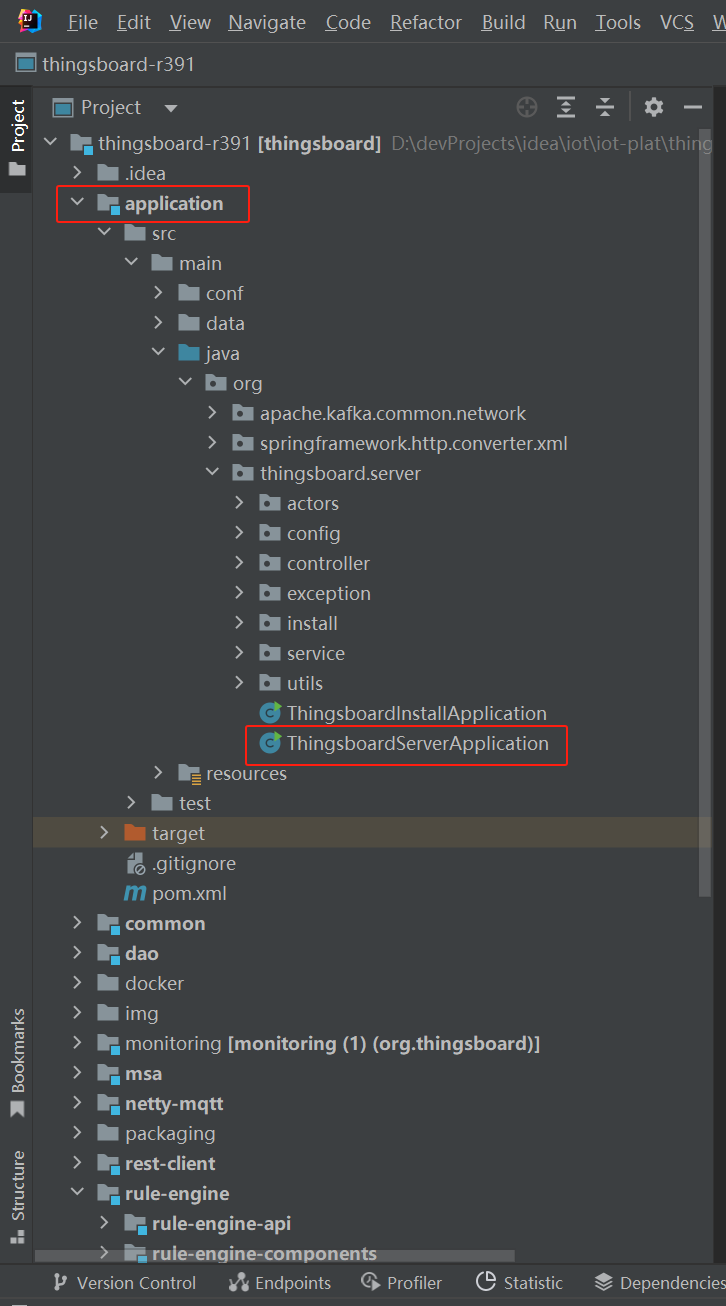726x1306 pixels.
Task: Expand the apache.kafka.common.network package
Action: (212, 413)
